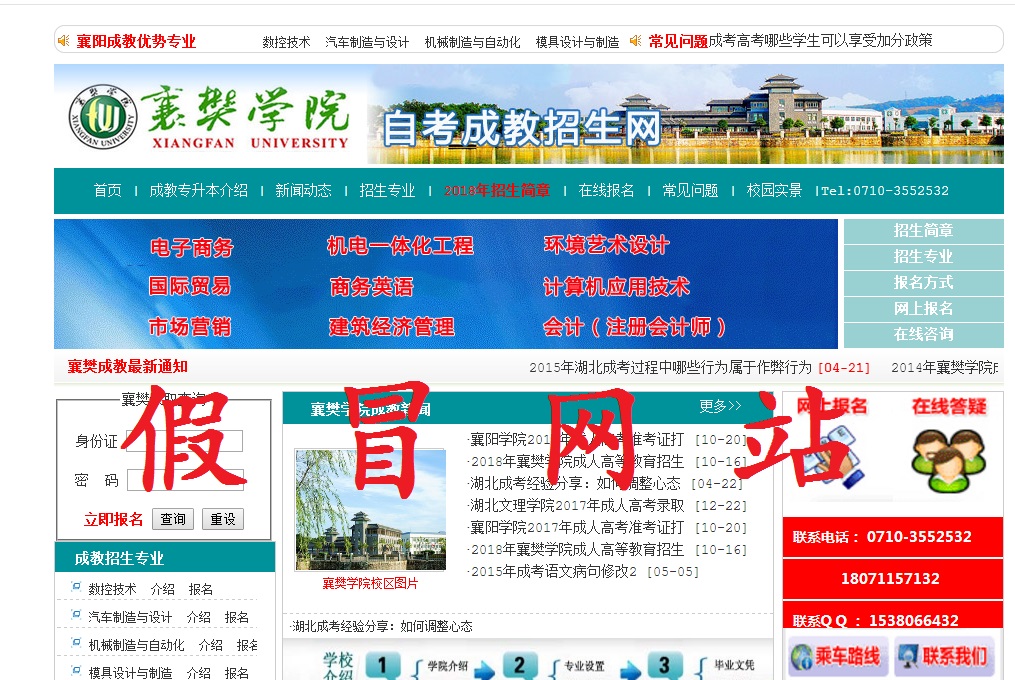The height and width of the screenshot is (680, 1015).
Task: Open the red 2018年招生简章 menu item
Action: tap(496, 190)
